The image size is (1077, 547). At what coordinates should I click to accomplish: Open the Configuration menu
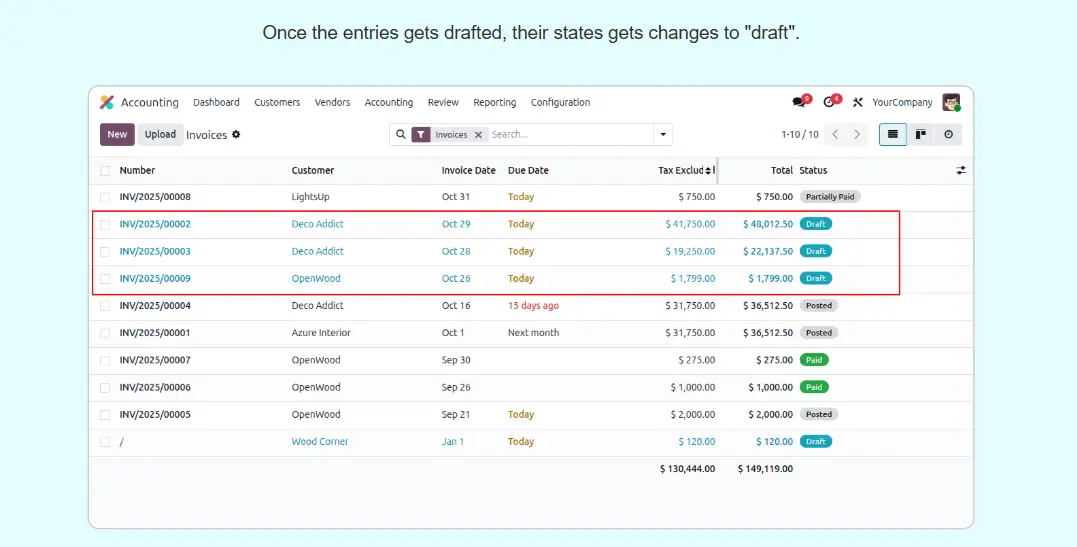[x=560, y=102]
